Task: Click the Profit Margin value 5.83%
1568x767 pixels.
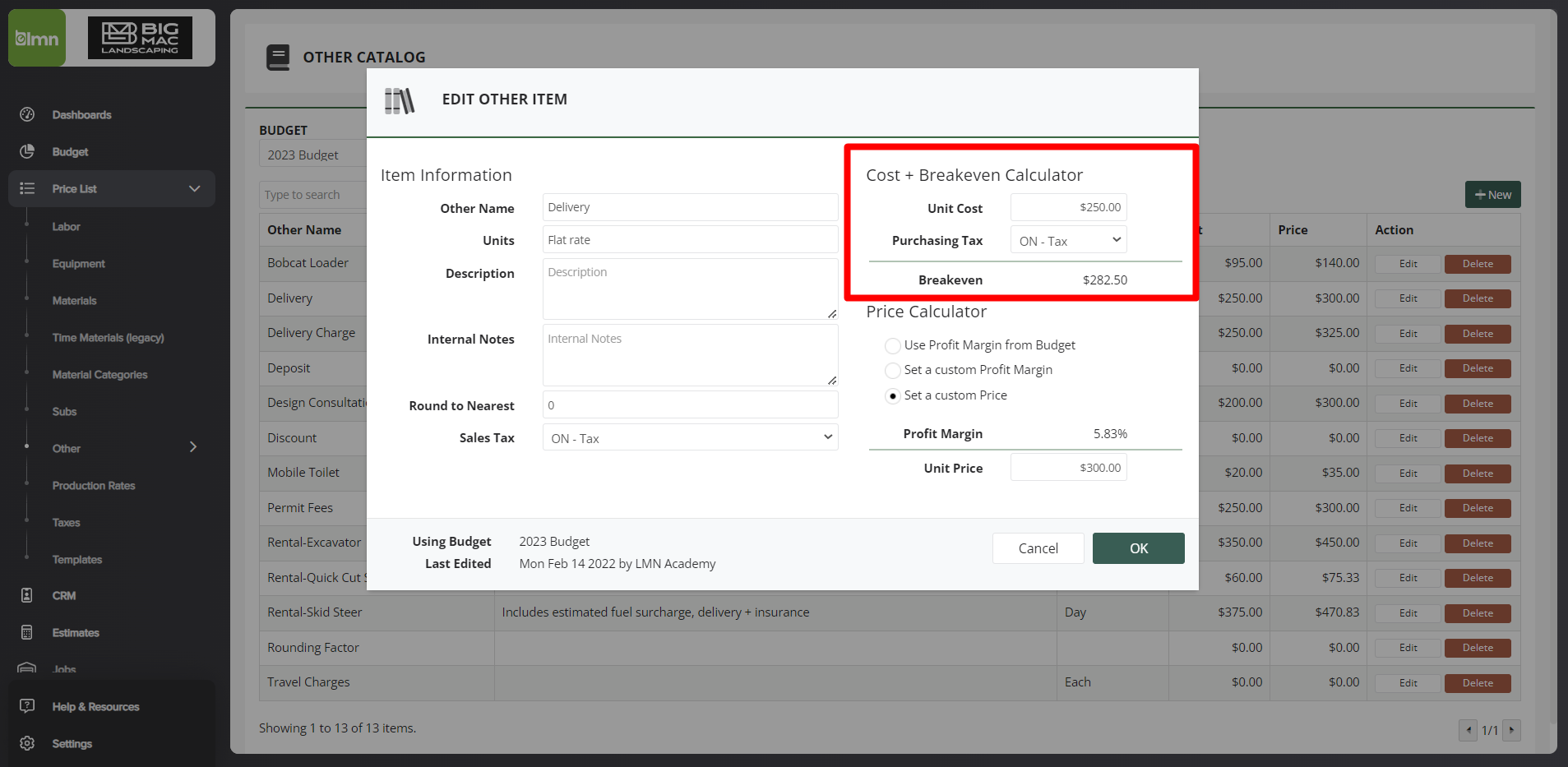Action: click(x=1110, y=434)
